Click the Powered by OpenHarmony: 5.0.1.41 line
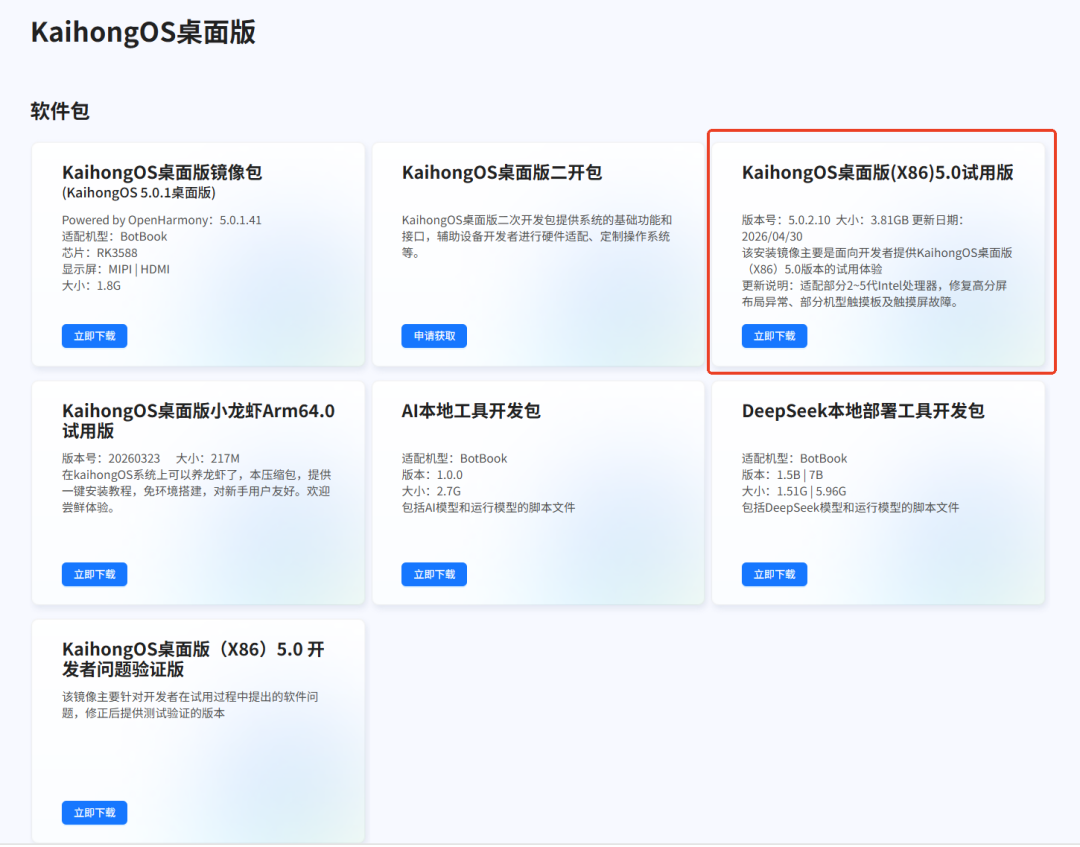Screen dimensions: 1080x847 click(162, 220)
